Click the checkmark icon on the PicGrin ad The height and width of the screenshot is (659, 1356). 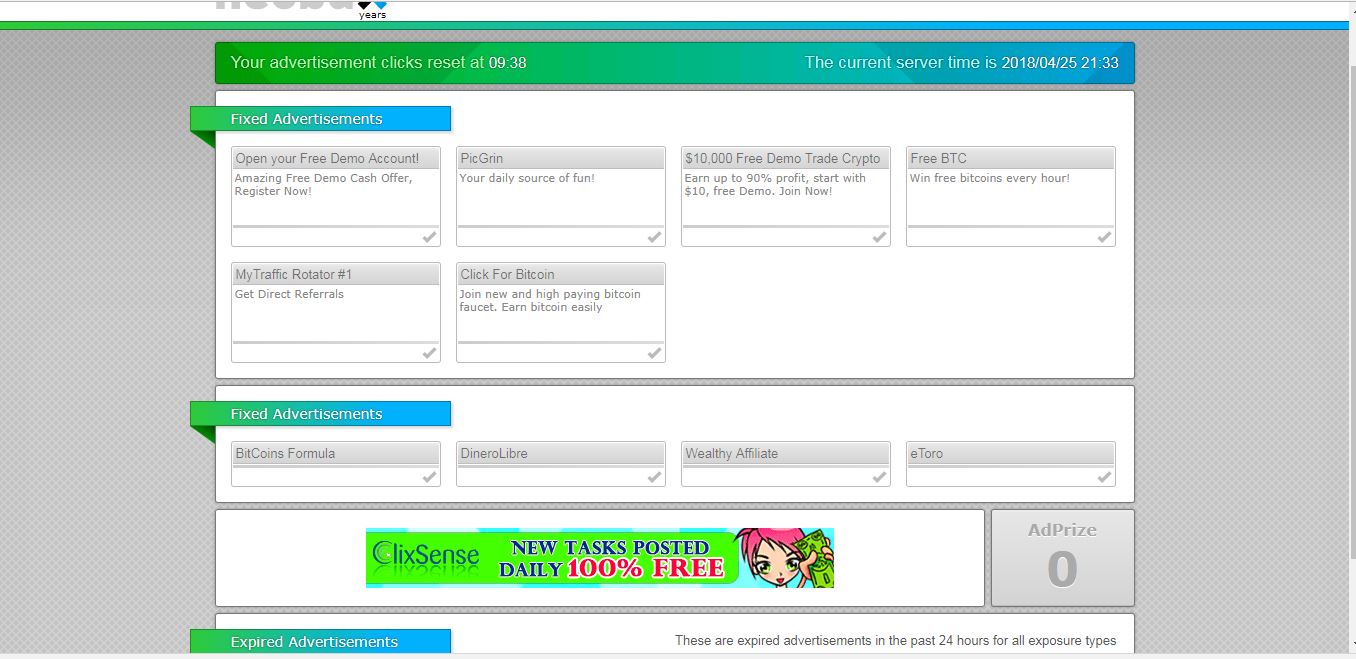pos(654,237)
